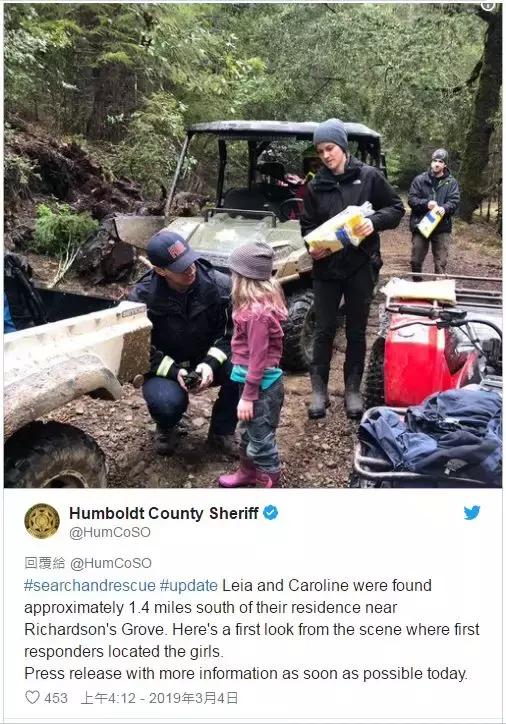
Task: Click the crouching firefighter in the photo
Action: tap(185, 342)
